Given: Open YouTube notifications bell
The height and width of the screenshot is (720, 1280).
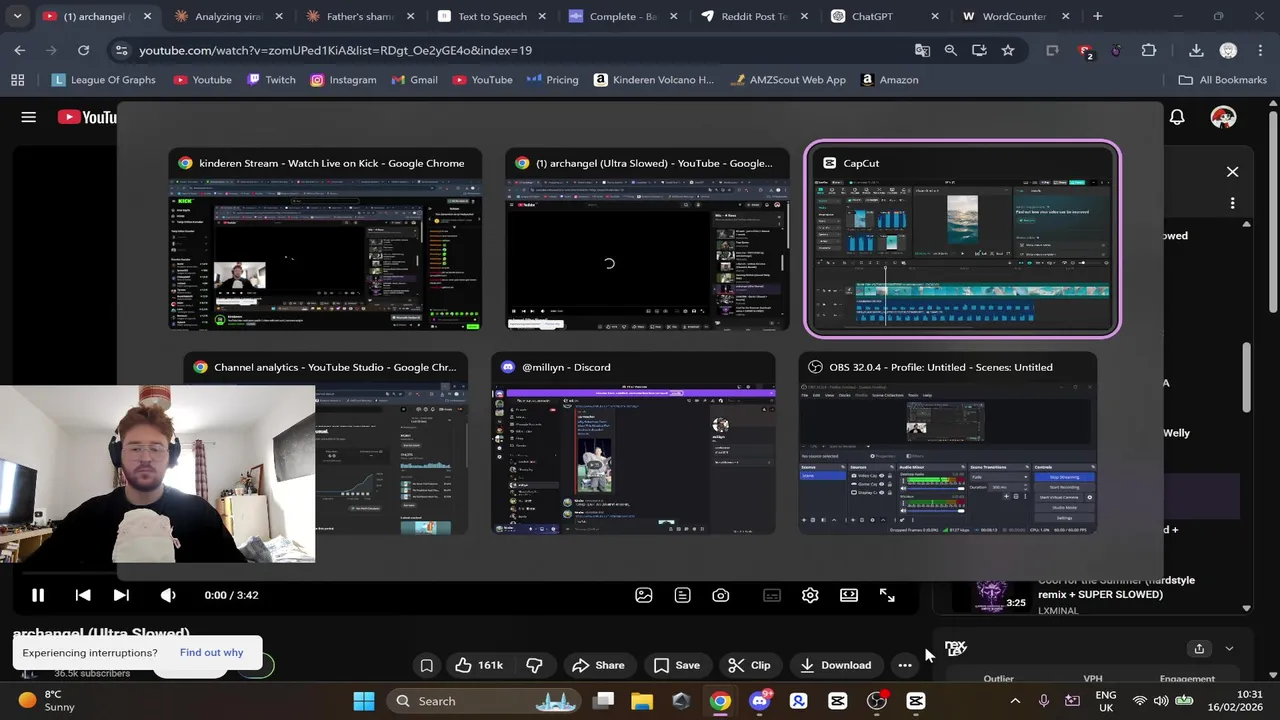Looking at the screenshot, I should click(1177, 117).
